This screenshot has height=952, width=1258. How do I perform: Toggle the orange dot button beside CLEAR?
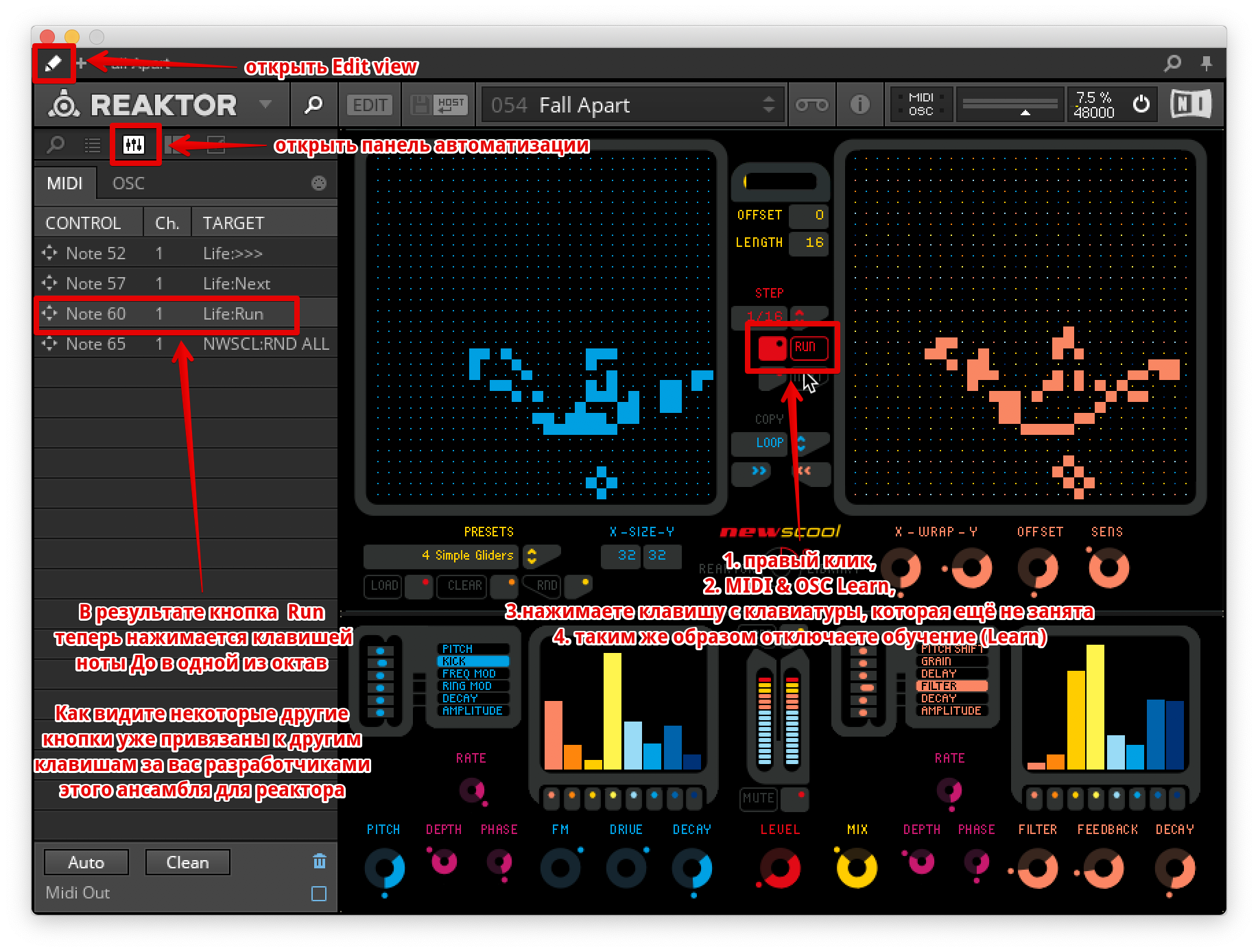(x=506, y=586)
